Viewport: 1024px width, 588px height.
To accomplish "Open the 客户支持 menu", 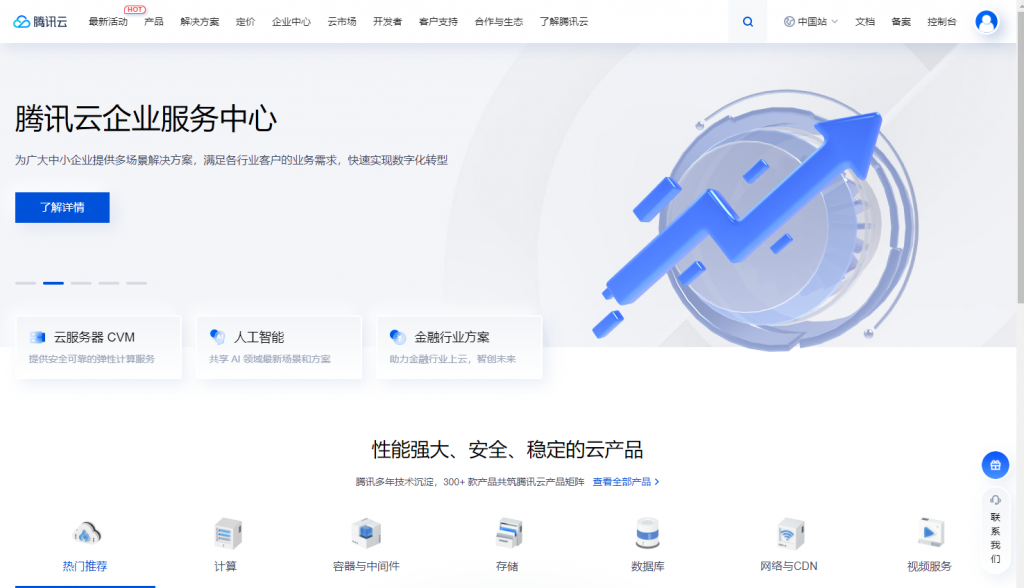I will click(438, 22).
